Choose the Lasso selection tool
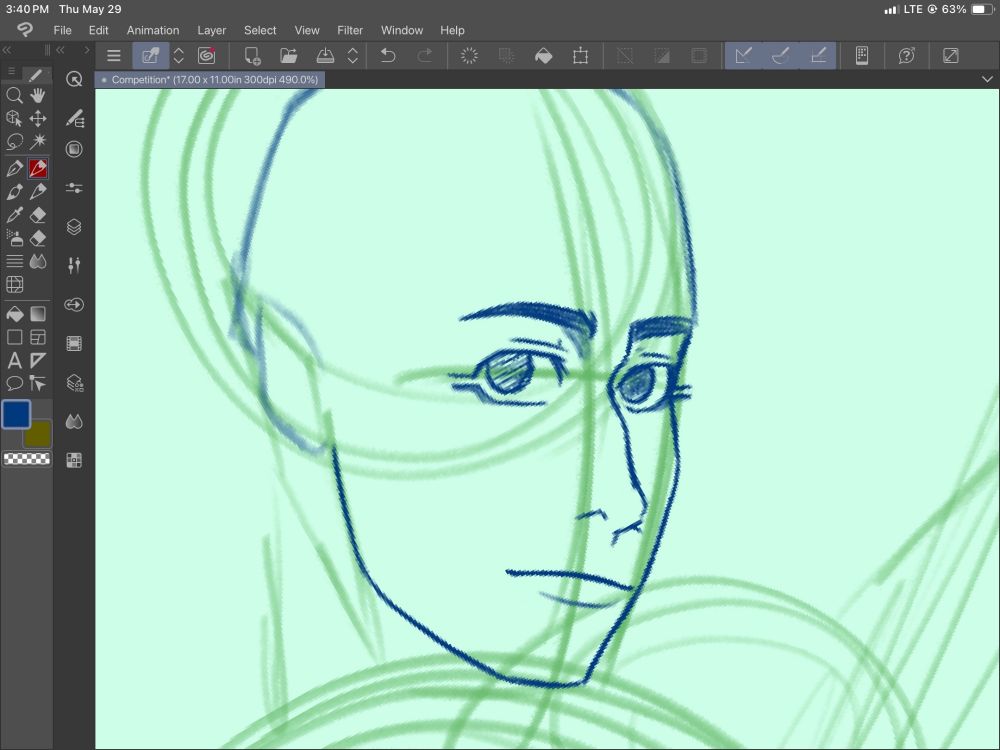 pyautogui.click(x=14, y=142)
